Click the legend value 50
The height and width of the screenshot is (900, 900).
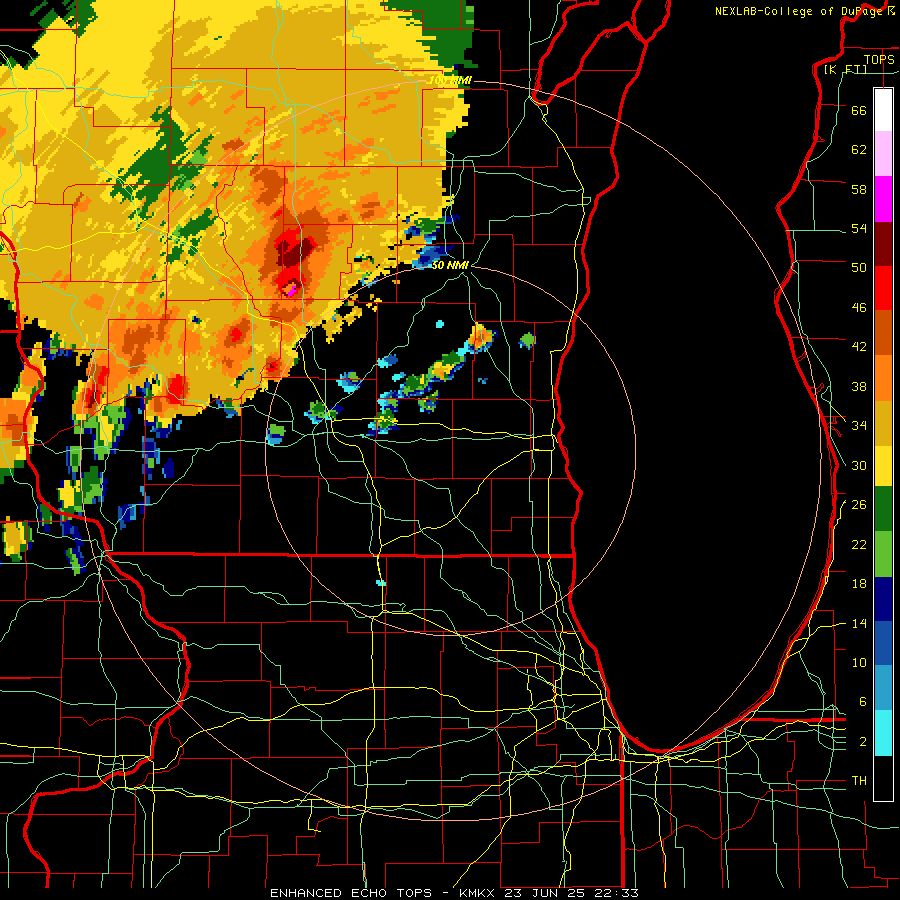pyautogui.click(x=859, y=268)
